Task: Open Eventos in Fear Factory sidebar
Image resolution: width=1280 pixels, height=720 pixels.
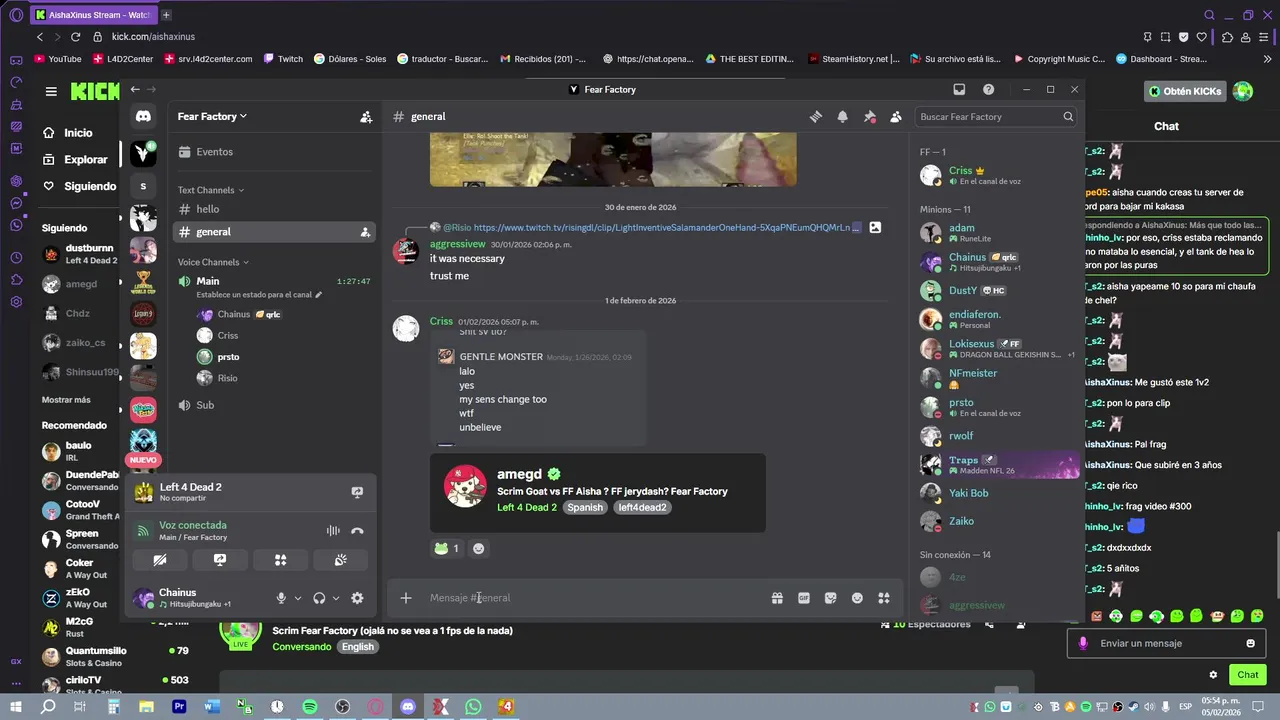Action: pyautogui.click(x=274, y=152)
